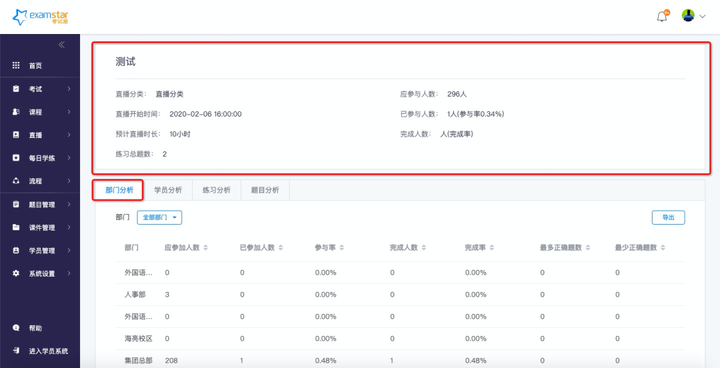The width and height of the screenshot is (720, 368).
Task: Click the 进入学员系统 icon
Action: [16, 351]
